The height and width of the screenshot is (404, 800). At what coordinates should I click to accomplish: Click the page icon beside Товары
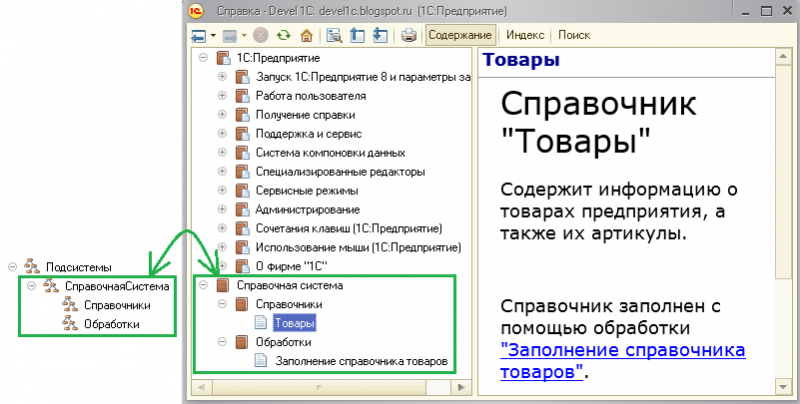pyautogui.click(x=261, y=322)
